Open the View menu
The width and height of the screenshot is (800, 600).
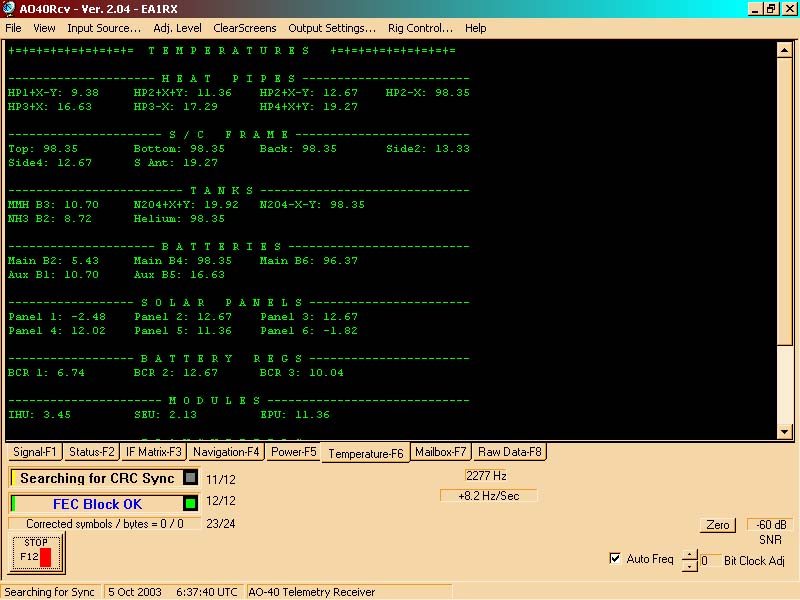tap(44, 28)
